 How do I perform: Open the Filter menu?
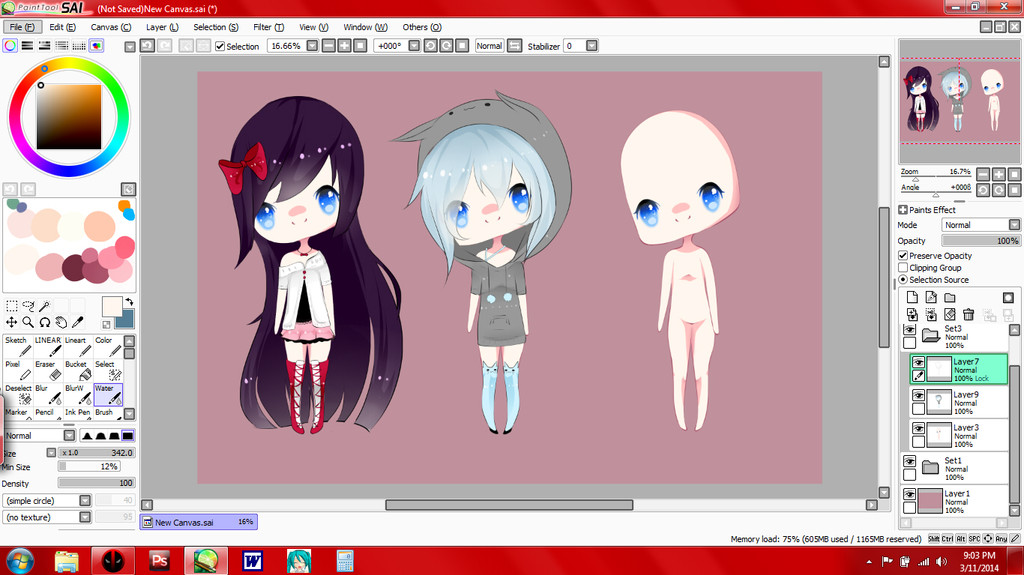coord(268,27)
